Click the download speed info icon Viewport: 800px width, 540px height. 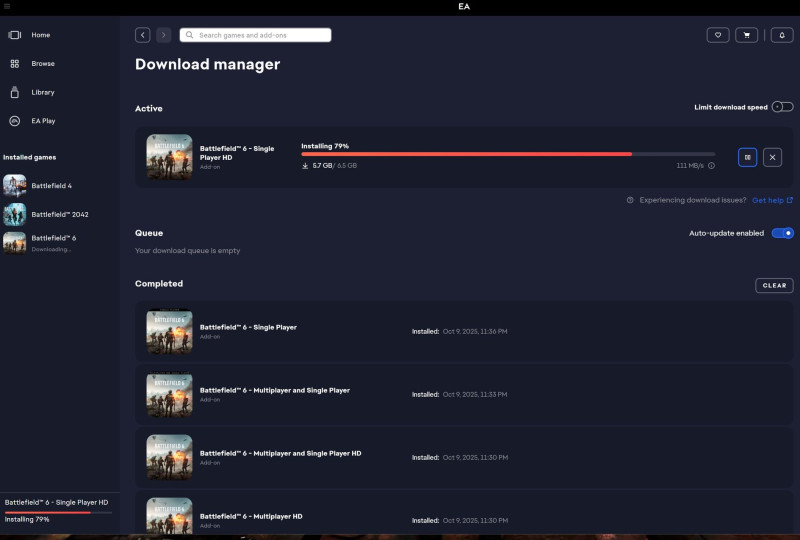point(711,165)
